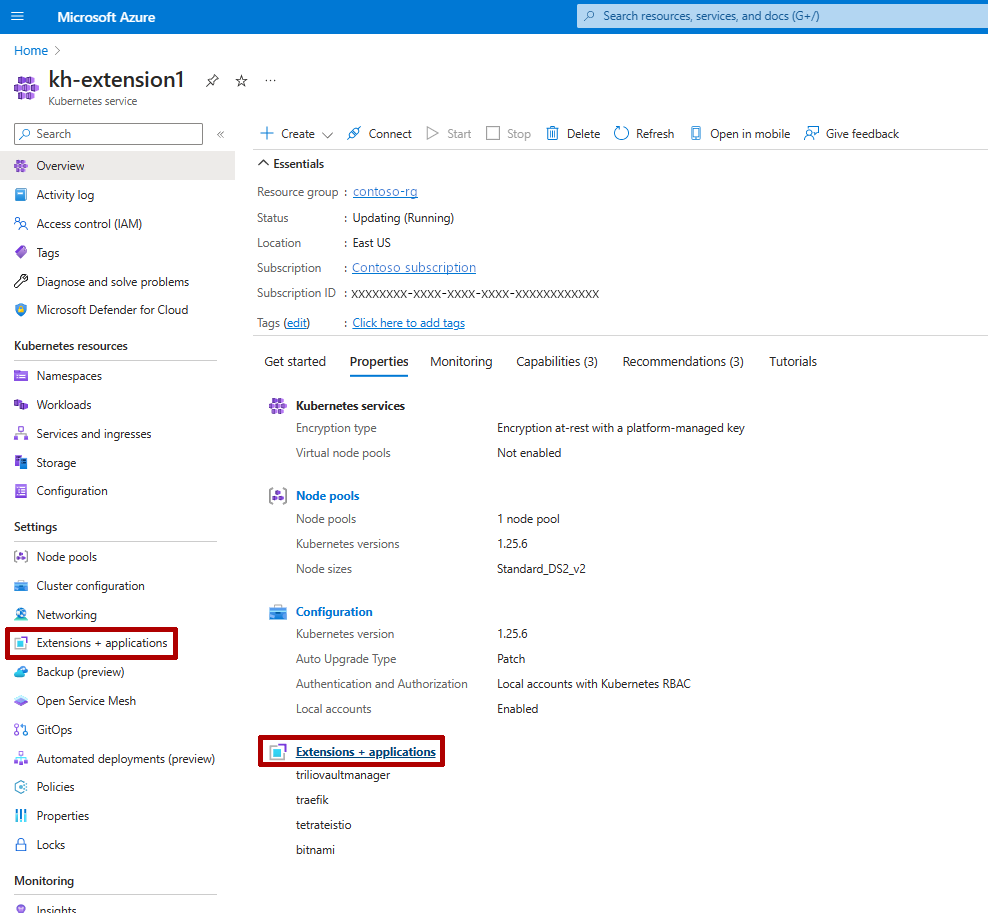Image resolution: width=988 pixels, height=913 pixels.
Task: Open the Contoso subscription link
Action: [413, 267]
